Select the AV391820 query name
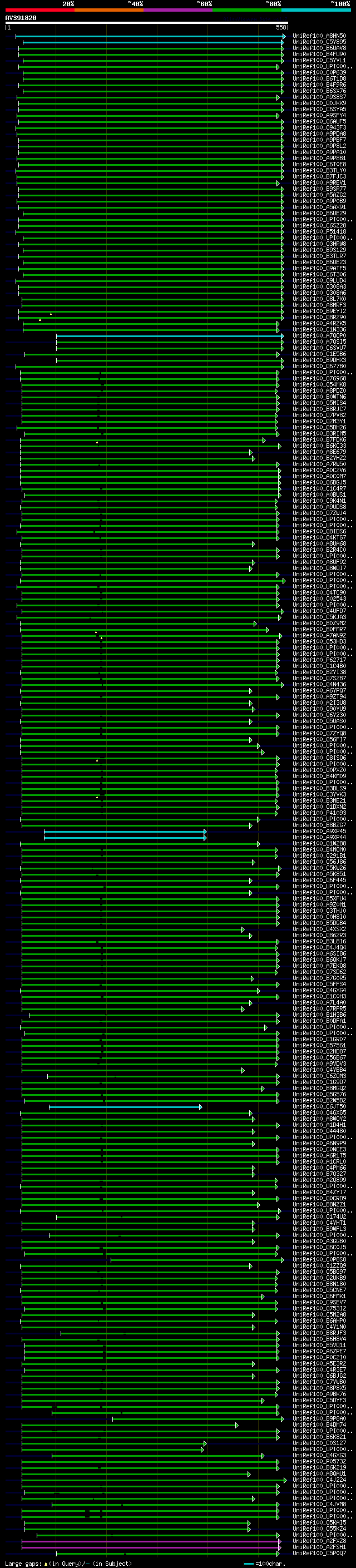This screenshot has width=356, height=1568. tap(21, 18)
